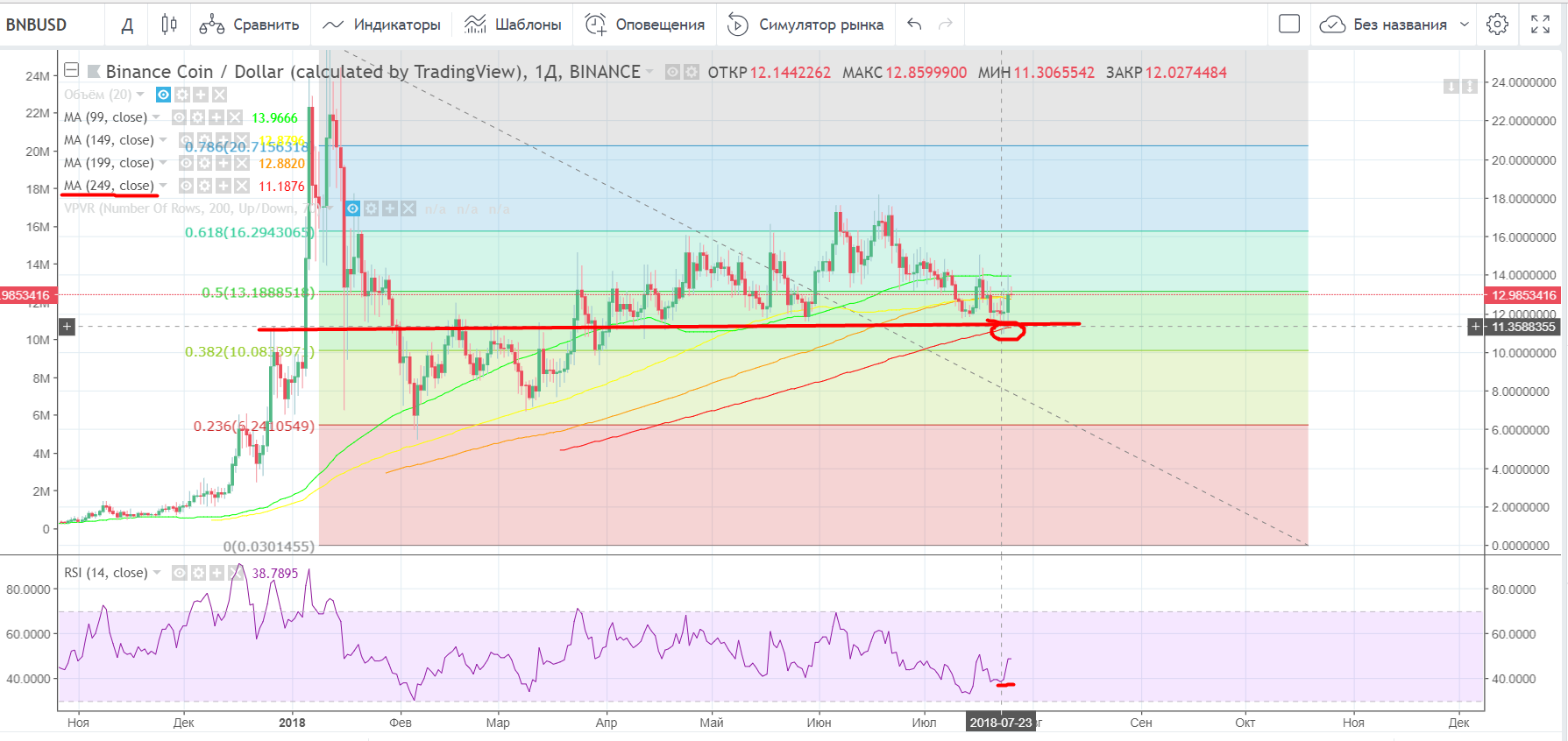Click the 11.3588355 crosshair price label
Image resolution: width=1568 pixels, height=741 pixels.
[1523, 327]
